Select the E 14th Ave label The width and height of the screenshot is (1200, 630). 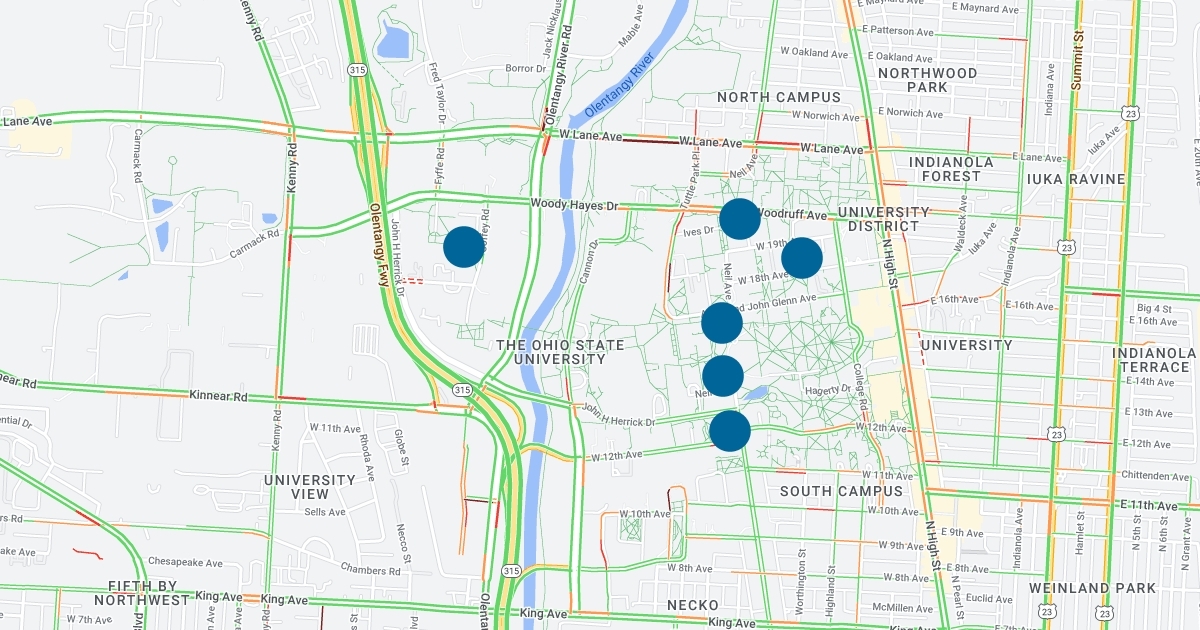[1149, 382]
